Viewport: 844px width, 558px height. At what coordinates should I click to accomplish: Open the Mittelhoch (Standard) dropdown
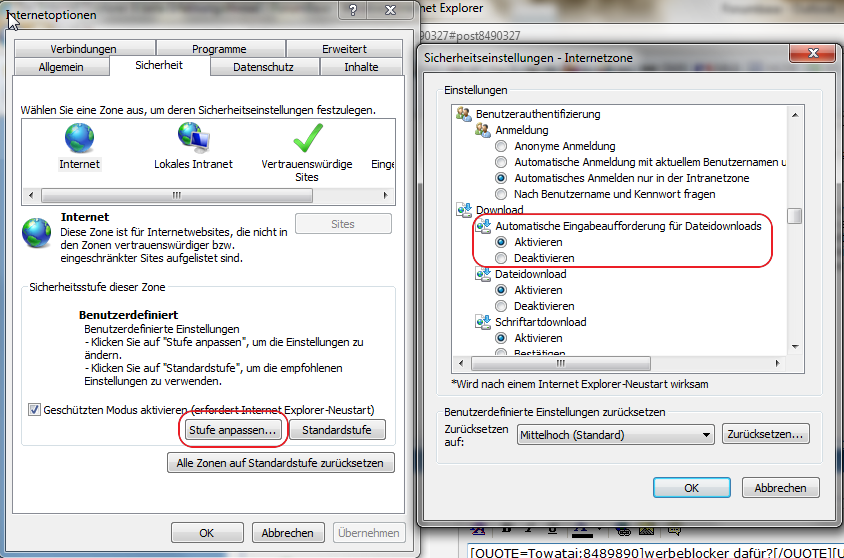pos(616,435)
